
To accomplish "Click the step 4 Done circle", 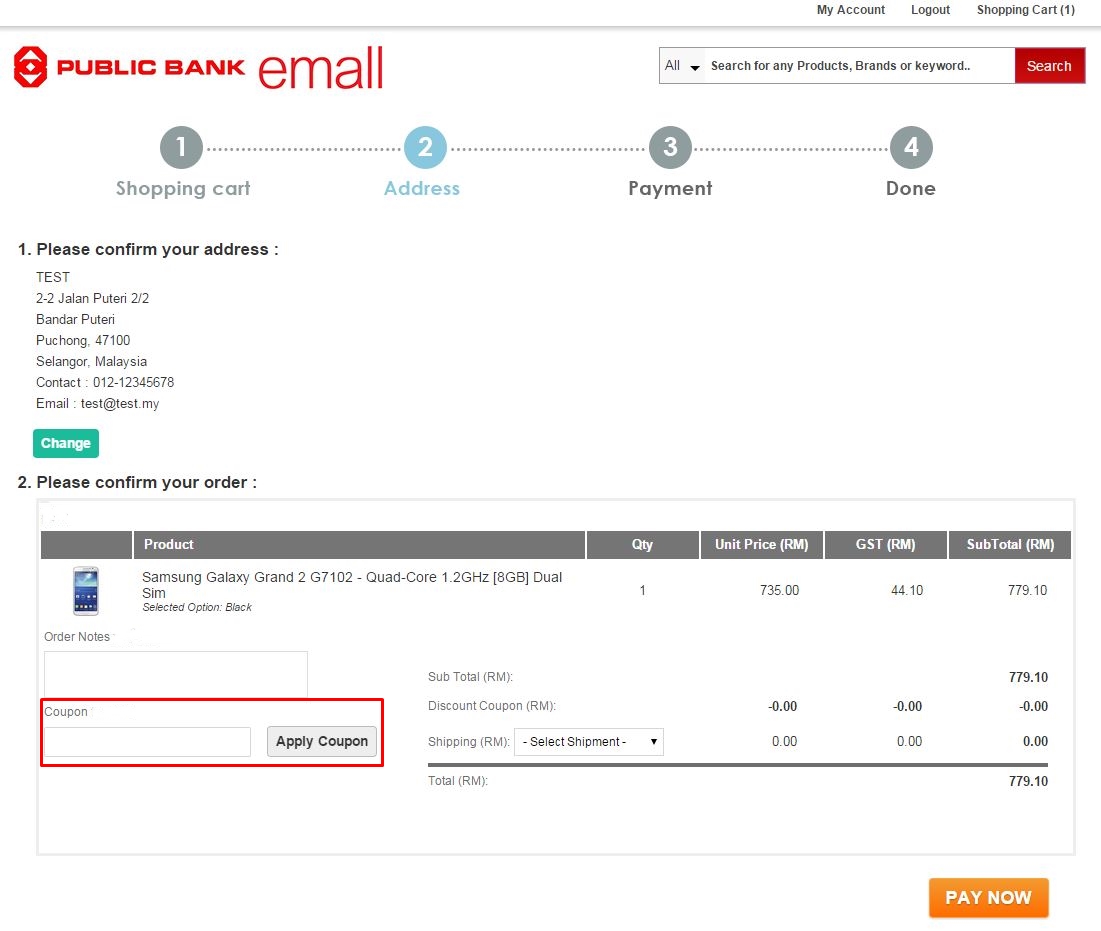I will 911,147.
